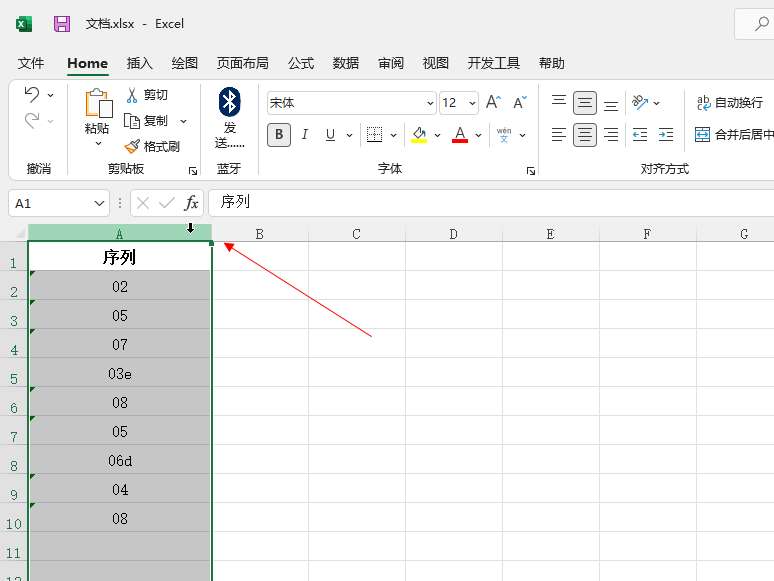Screen dimensions: 774x581
Task: Toggle Italic formatting
Action: [x=304, y=134]
